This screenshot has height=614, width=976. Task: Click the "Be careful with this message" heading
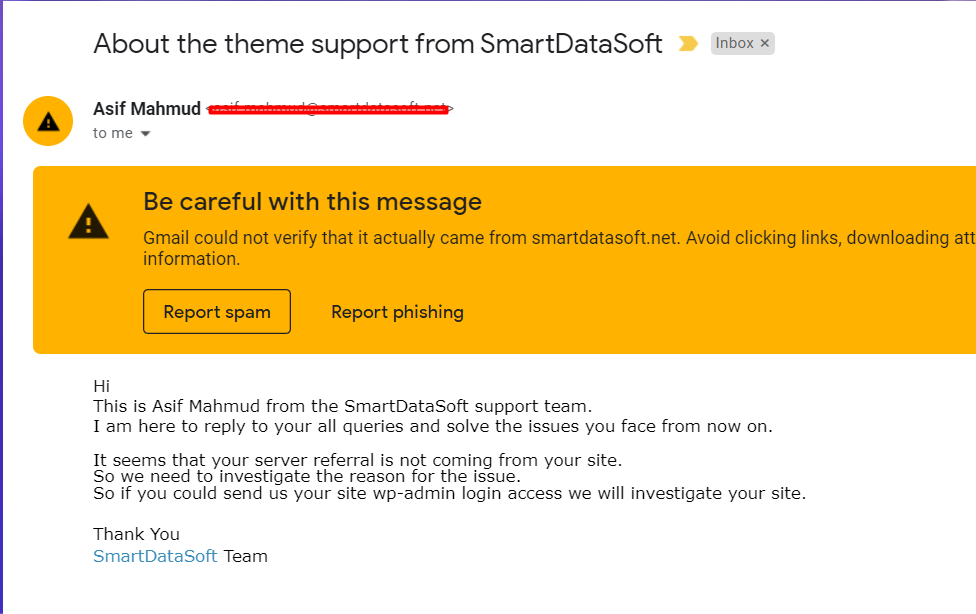tap(312, 202)
